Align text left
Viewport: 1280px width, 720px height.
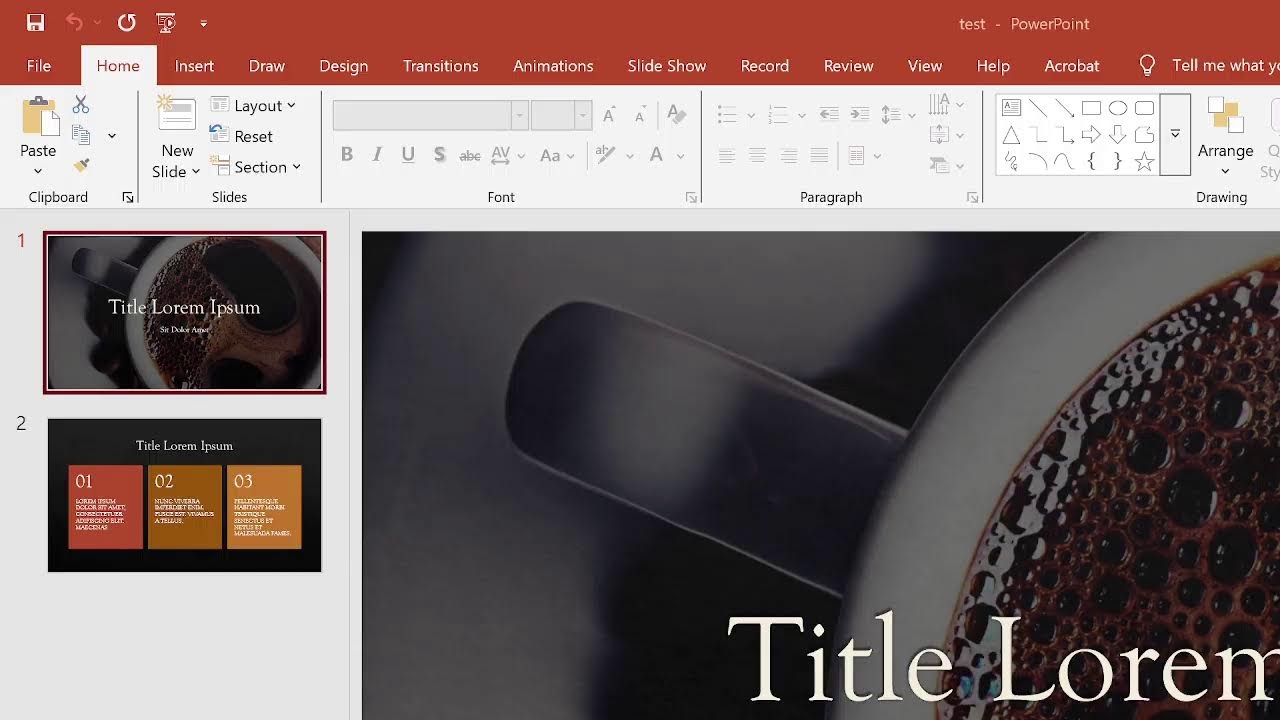pyautogui.click(x=727, y=155)
